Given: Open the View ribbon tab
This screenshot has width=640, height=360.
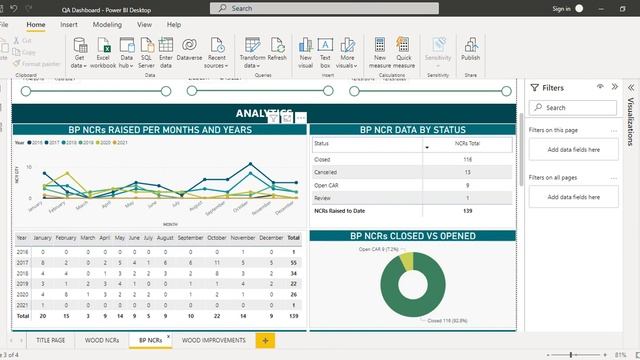Looking at the screenshot, I should [x=144, y=24].
